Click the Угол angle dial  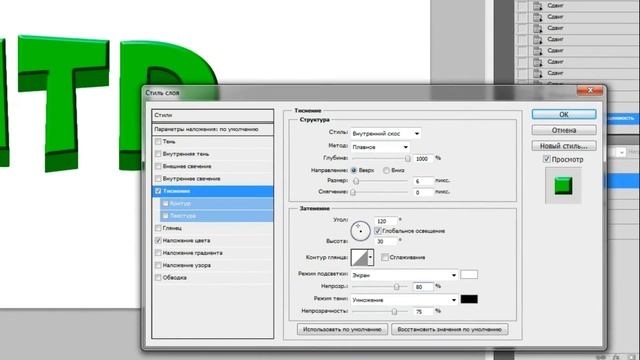tap(360, 231)
